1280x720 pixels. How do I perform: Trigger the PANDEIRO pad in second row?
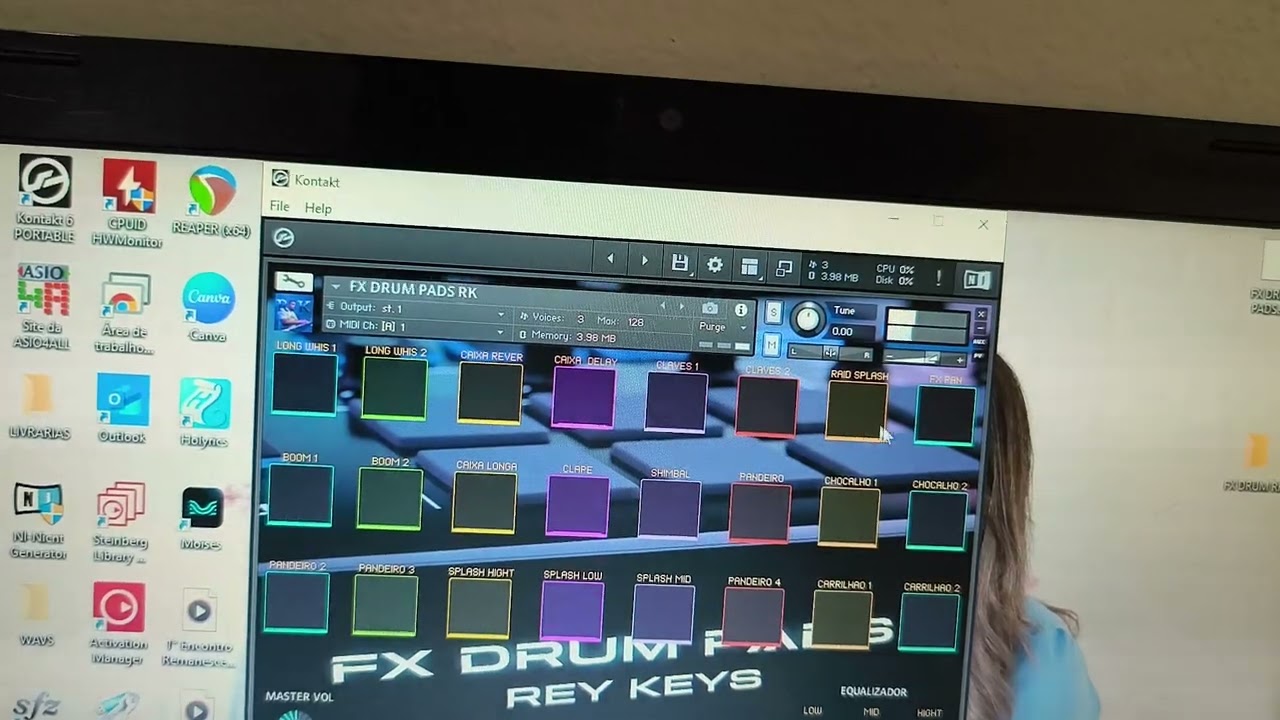tap(760, 514)
